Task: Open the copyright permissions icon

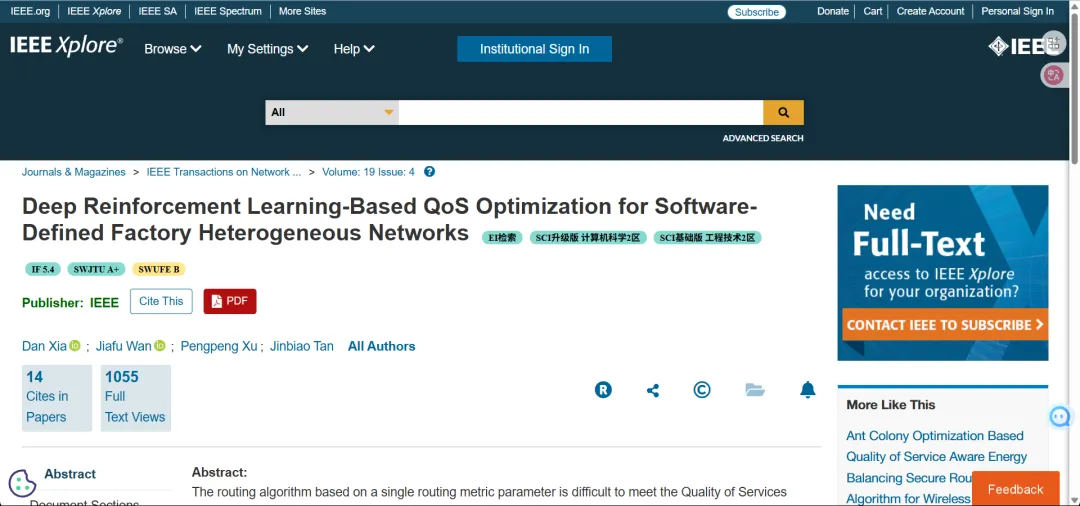Action: [701, 390]
